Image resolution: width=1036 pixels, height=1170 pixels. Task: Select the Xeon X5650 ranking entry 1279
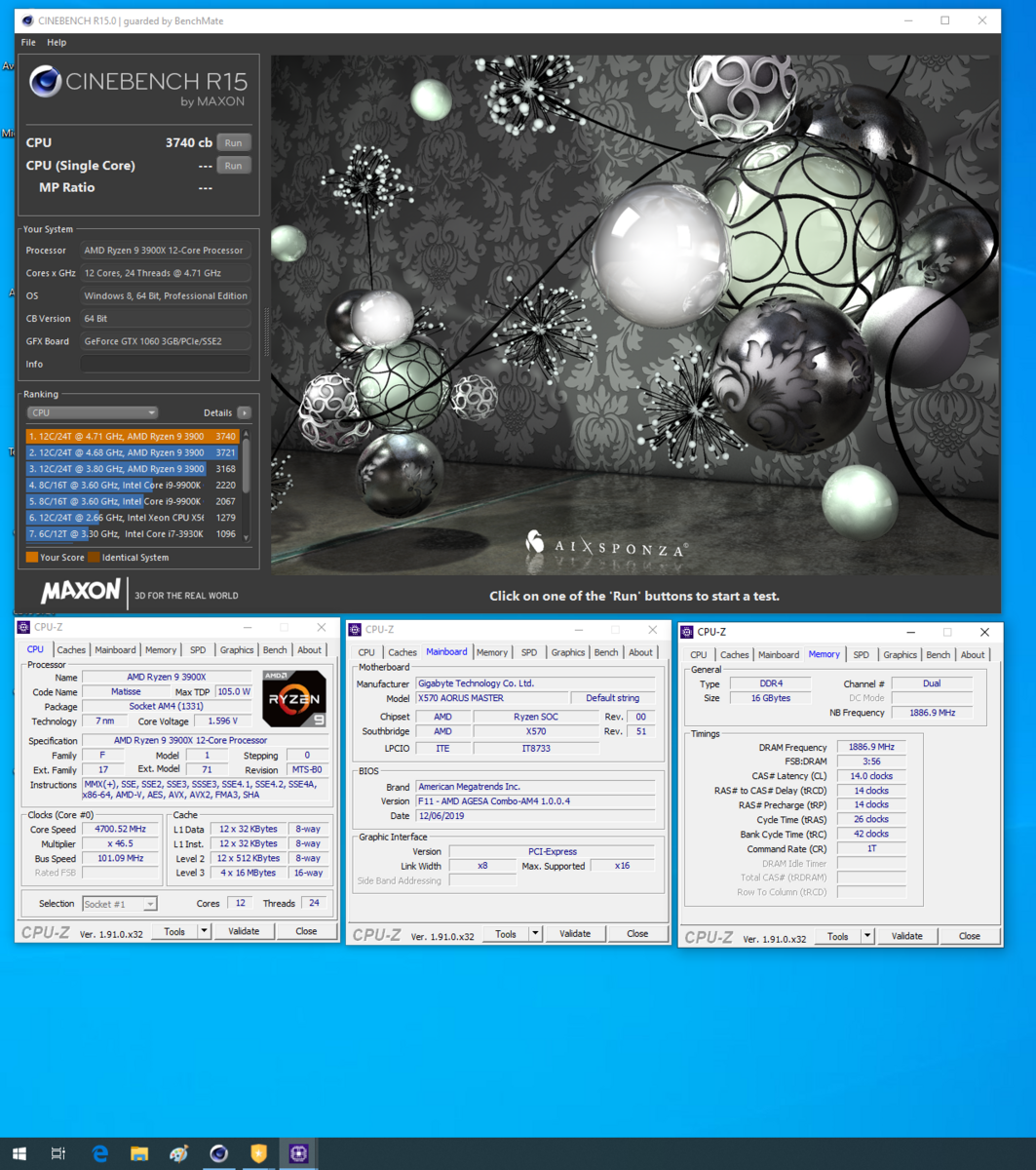tap(132, 518)
